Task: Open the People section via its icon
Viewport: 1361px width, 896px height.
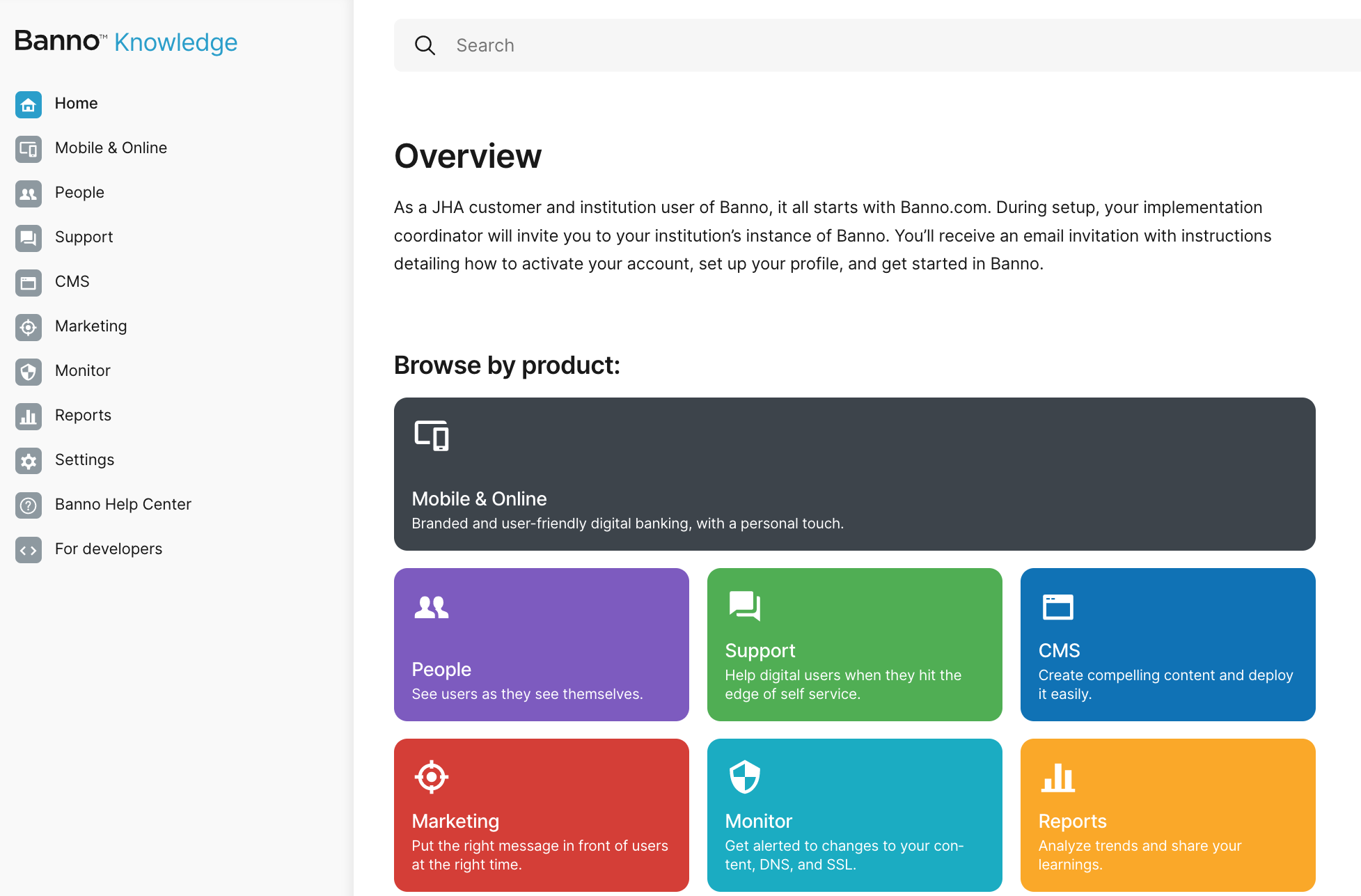Action: [x=29, y=194]
